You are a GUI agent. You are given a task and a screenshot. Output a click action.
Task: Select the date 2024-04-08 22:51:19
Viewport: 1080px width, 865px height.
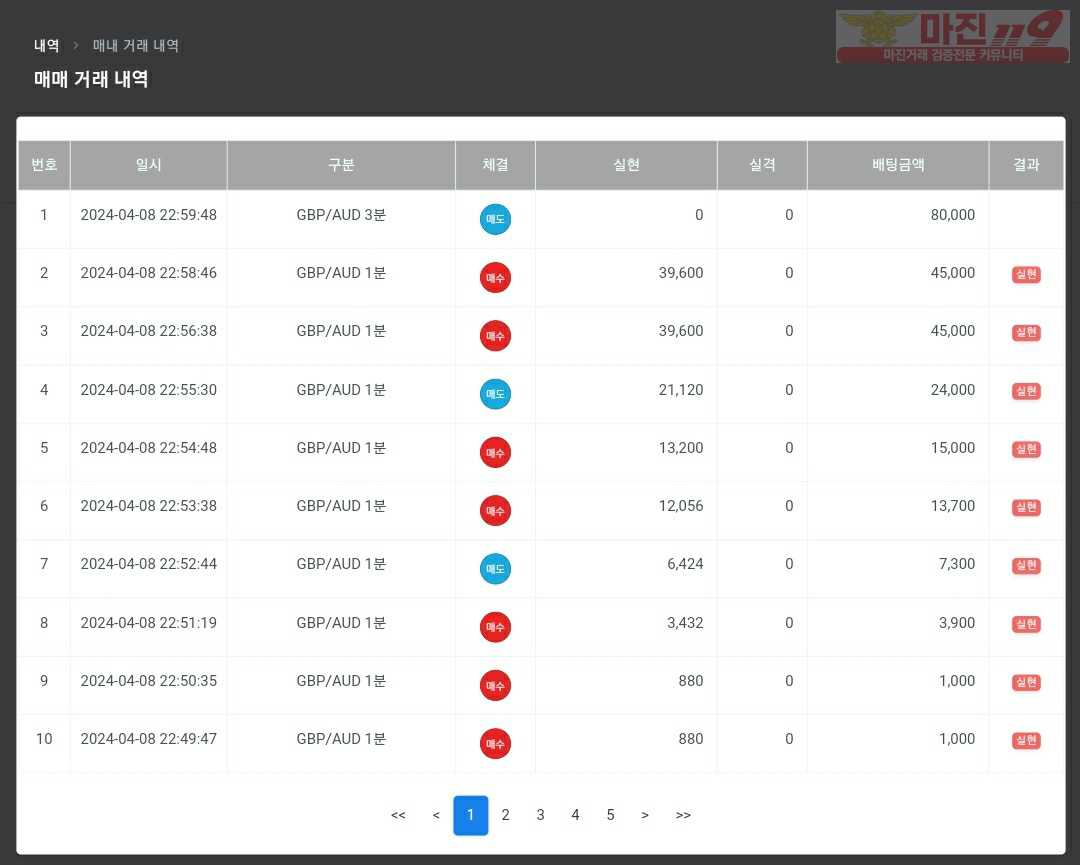(149, 623)
